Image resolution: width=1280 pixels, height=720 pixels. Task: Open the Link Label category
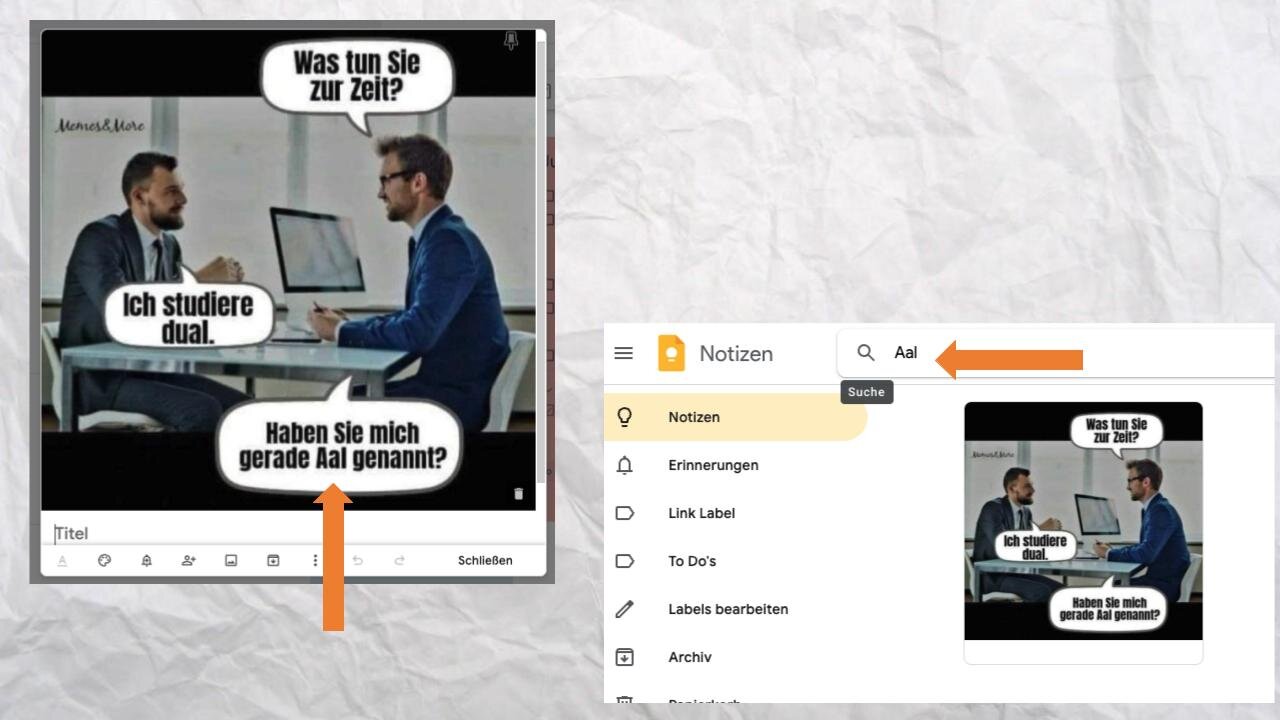[x=701, y=513]
